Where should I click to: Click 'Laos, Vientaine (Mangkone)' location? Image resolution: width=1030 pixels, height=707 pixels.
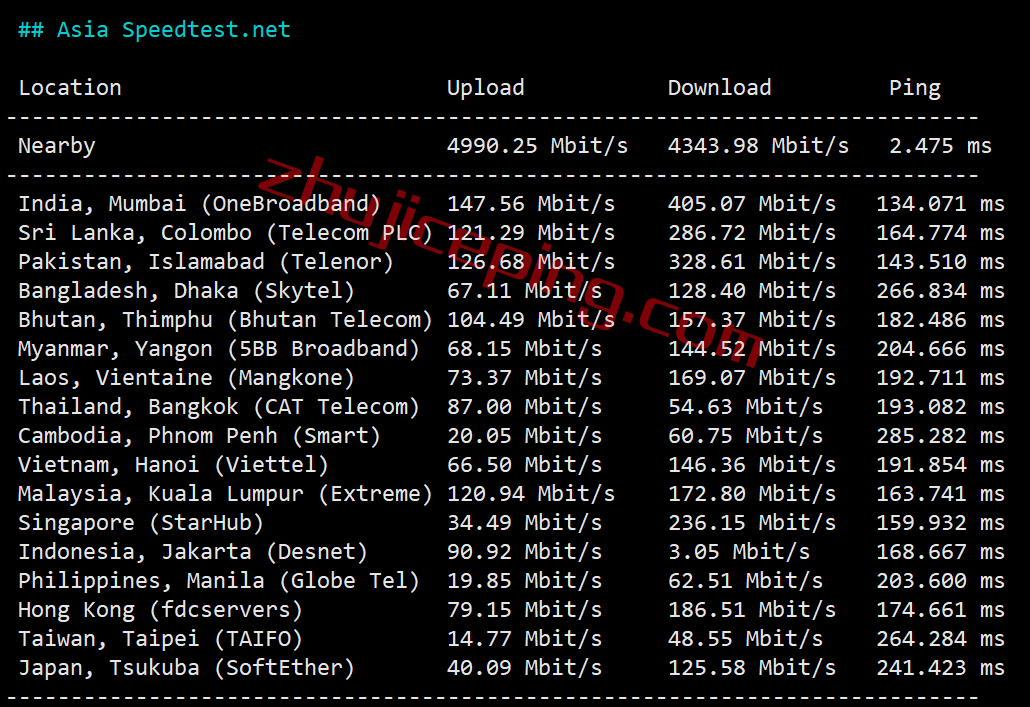187,378
